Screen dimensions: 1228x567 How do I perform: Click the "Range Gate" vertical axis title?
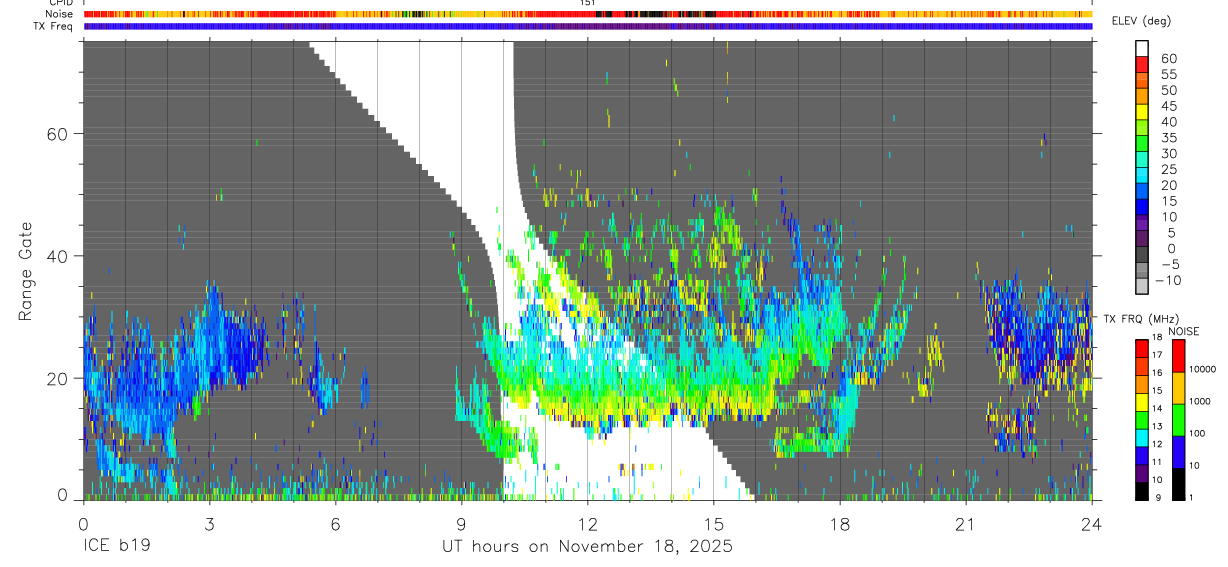point(26,271)
